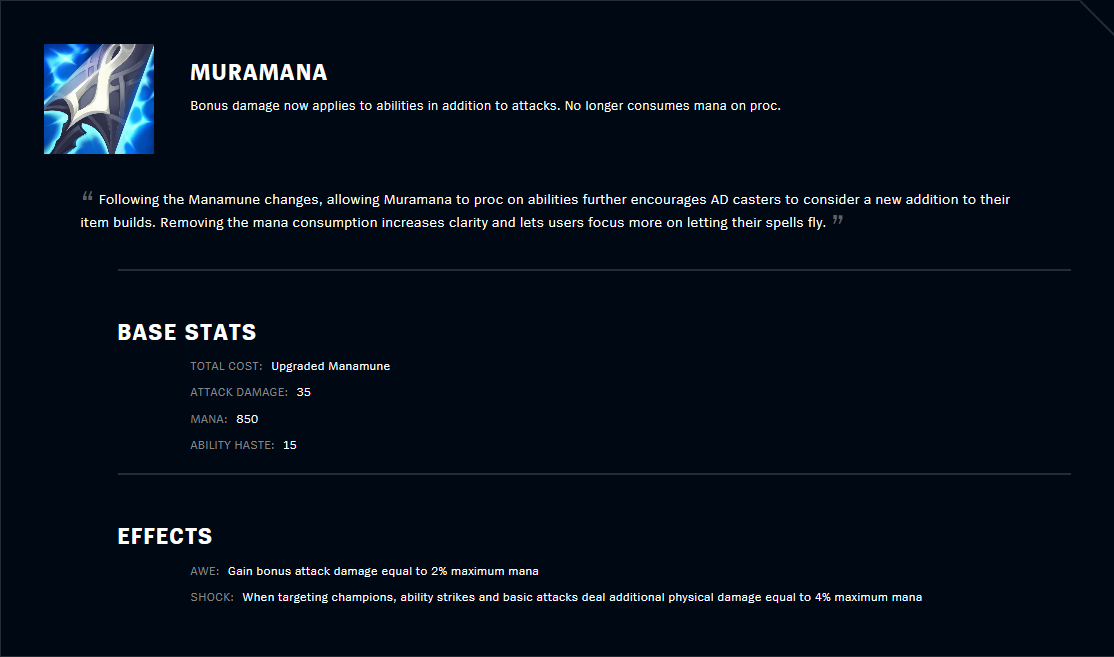Click the MANA stat label

pos(209,419)
